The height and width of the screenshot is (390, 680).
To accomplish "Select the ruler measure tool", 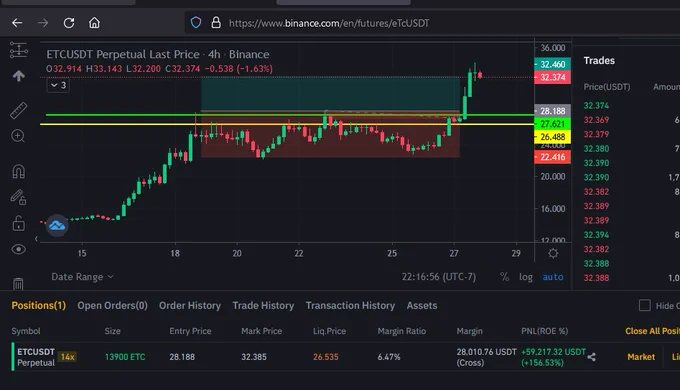I will pos(18,111).
